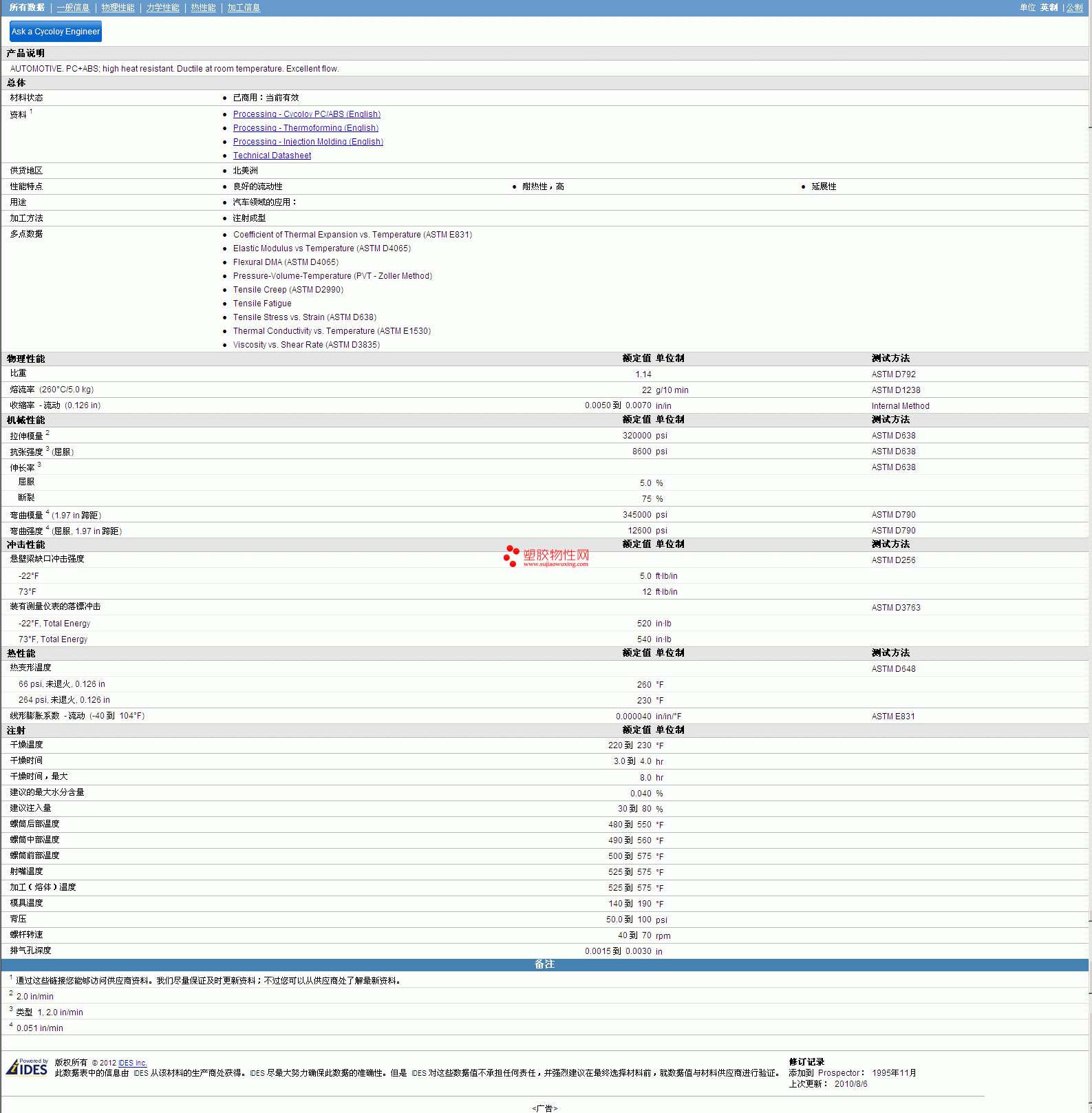
Task: Select the Tensile Fatigue entry
Action: click(x=262, y=304)
